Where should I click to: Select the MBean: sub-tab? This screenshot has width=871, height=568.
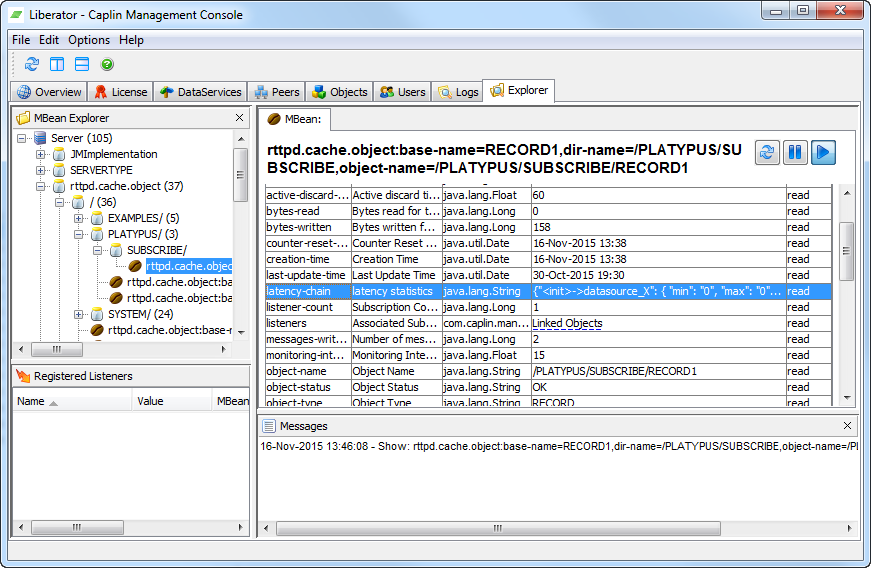[x=294, y=119]
